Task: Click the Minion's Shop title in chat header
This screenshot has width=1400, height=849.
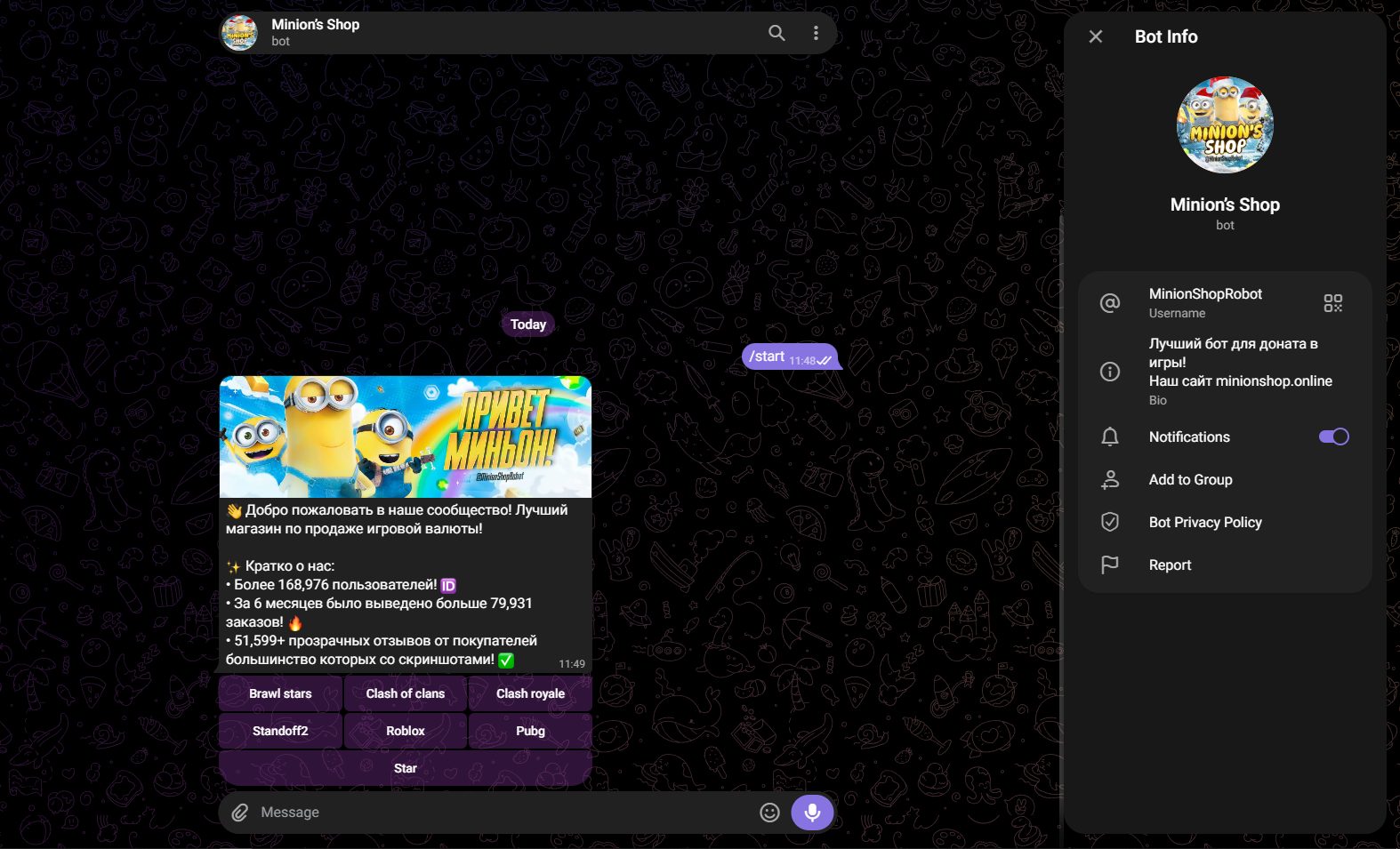Action: 315,25
